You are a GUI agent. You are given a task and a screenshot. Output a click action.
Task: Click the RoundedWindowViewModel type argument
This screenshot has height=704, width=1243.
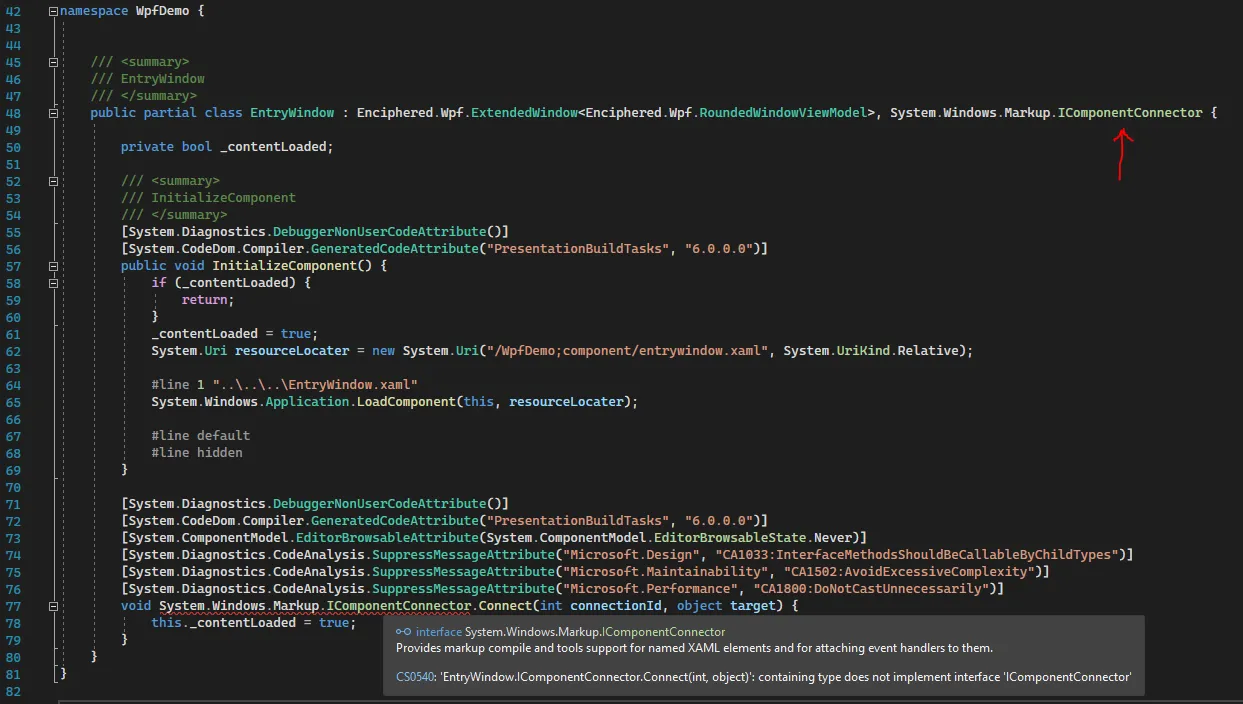(x=784, y=113)
